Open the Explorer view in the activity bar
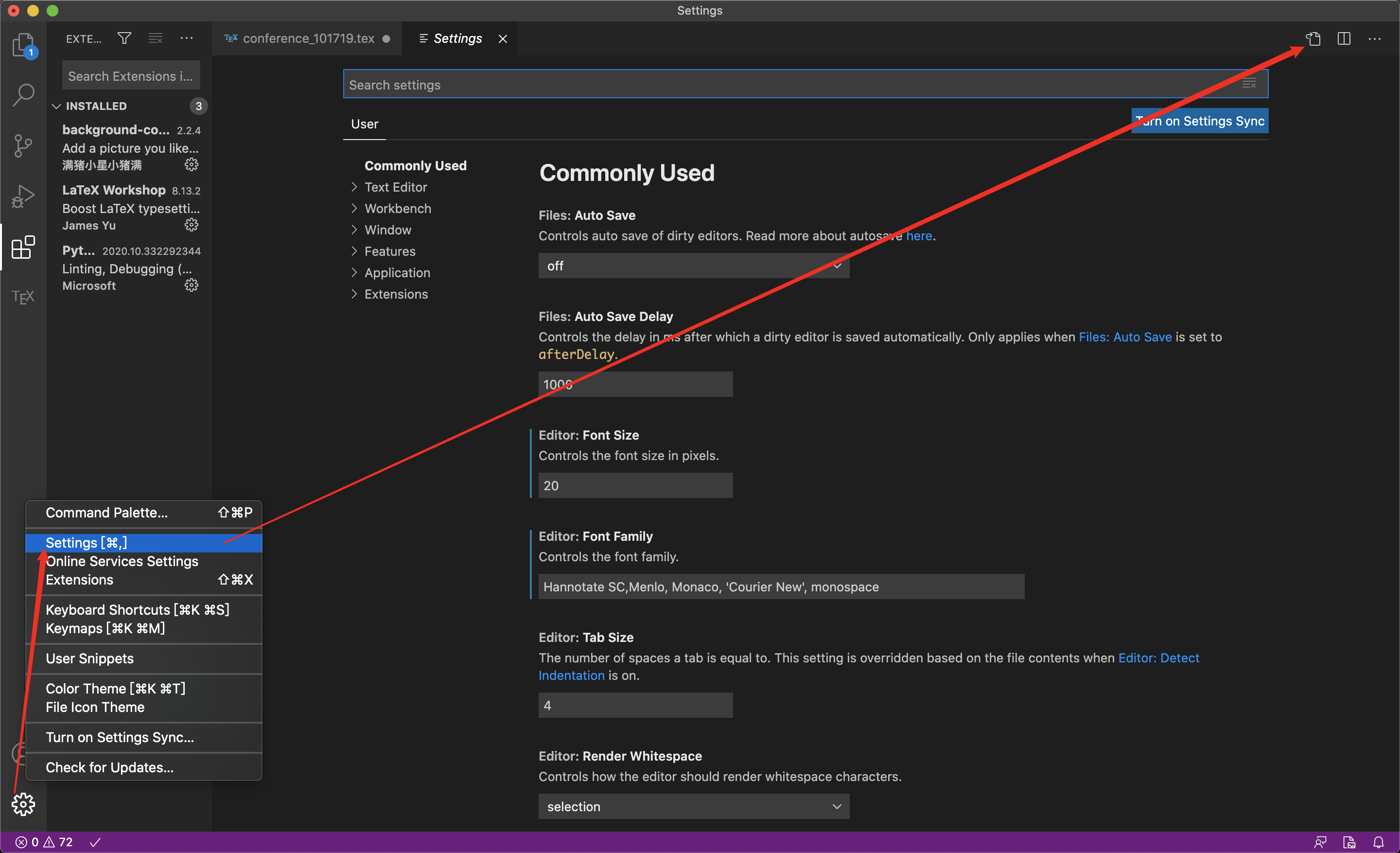The width and height of the screenshot is (1400, 853). point(23,44)
